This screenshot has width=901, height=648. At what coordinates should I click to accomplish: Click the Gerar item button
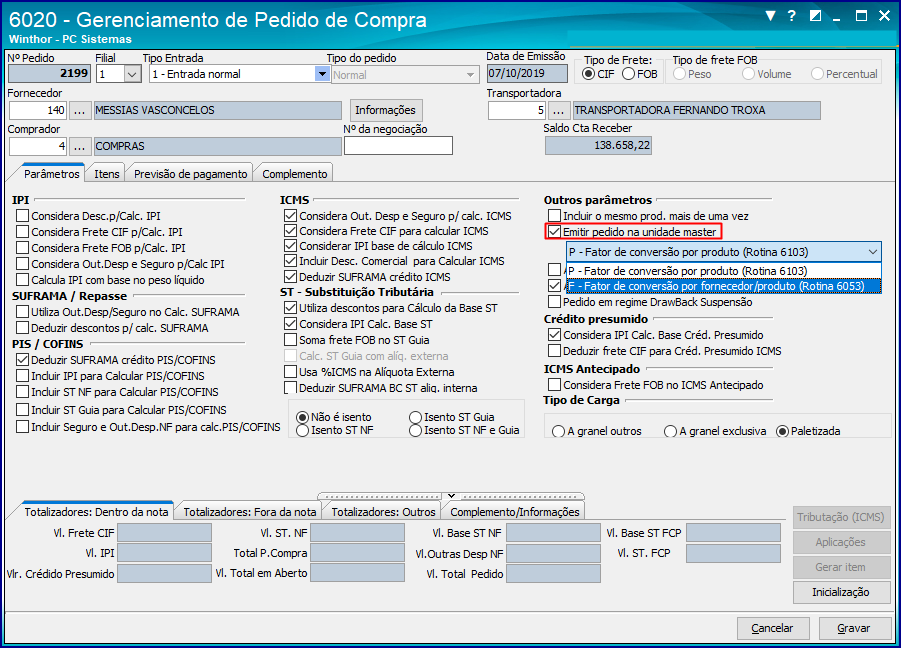point(841,568)
